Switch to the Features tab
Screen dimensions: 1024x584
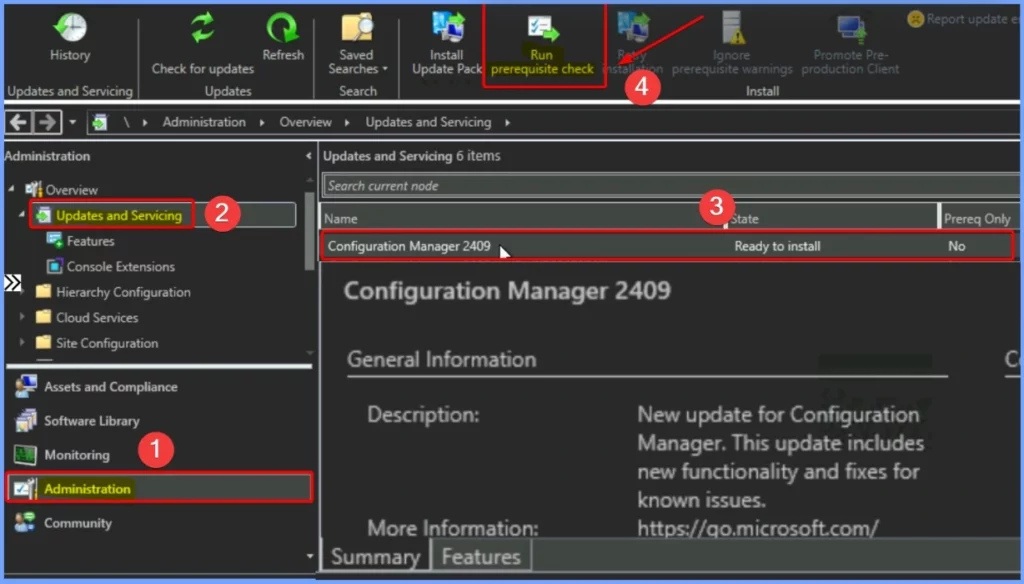[x=481, y=557]
